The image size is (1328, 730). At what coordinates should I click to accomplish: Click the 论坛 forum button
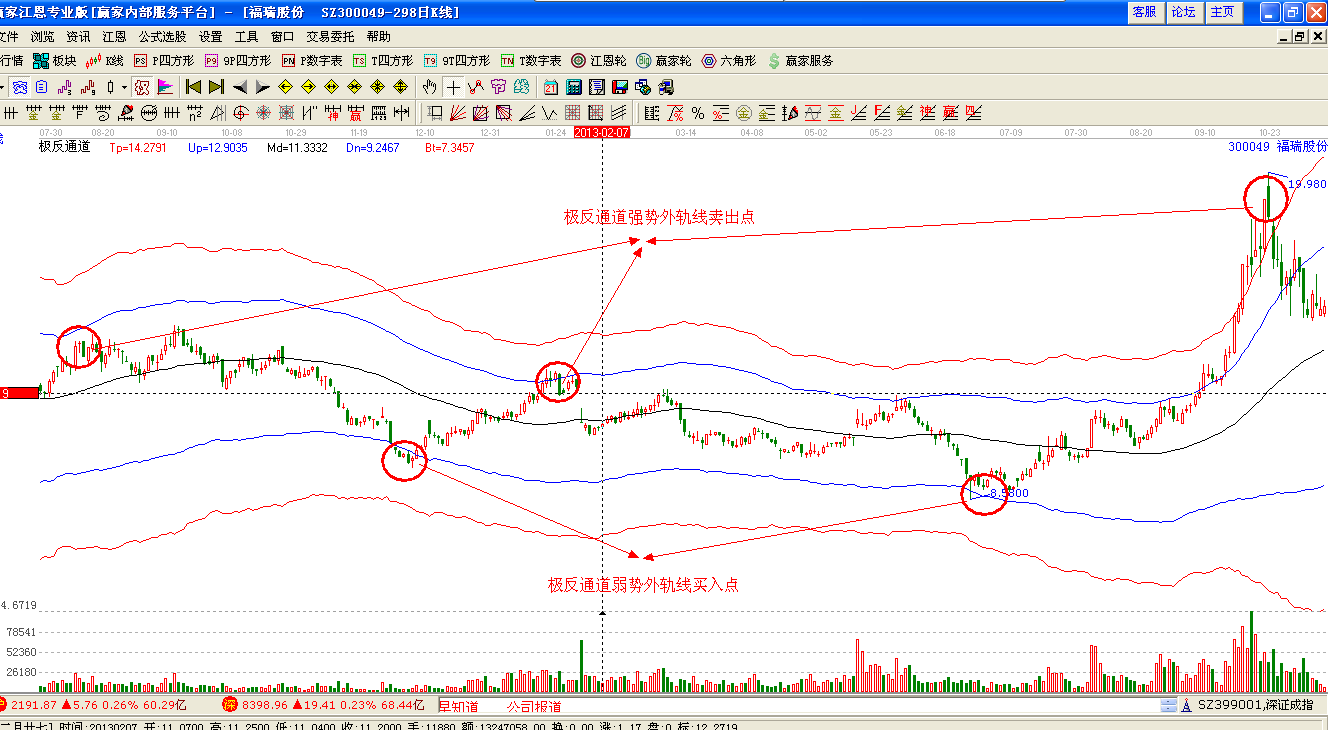coord(1183,12)
